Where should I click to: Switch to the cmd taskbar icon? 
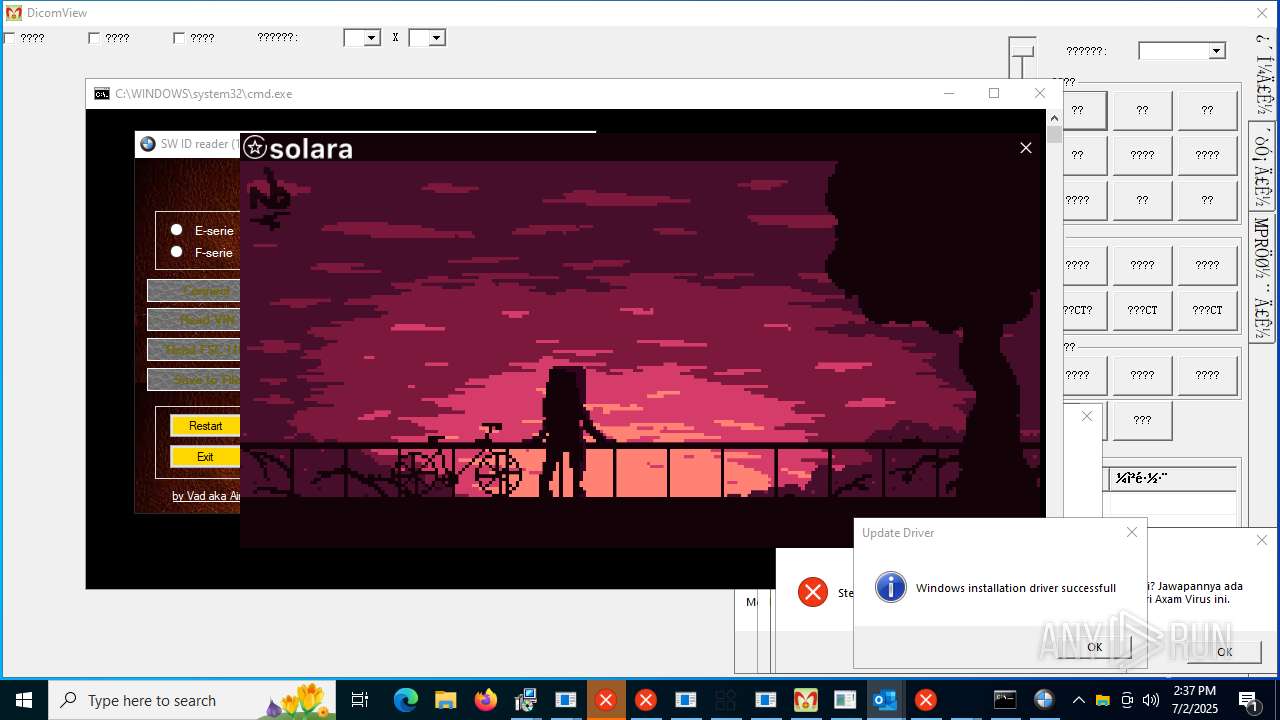pyautogui.click(x=1005, y=700)
